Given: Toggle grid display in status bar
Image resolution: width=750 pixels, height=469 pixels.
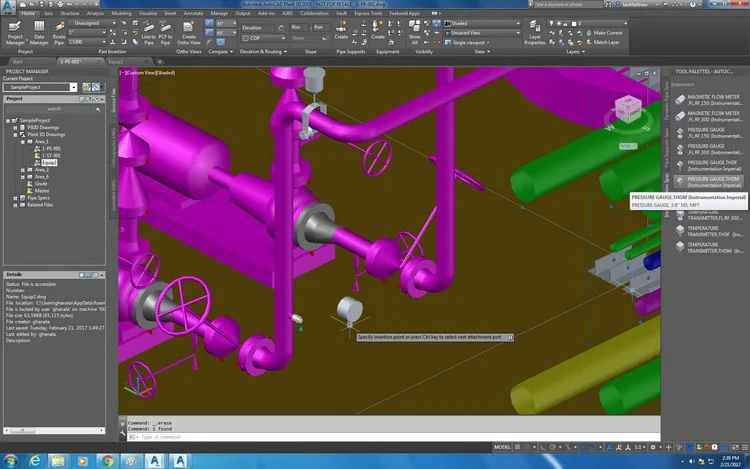Looking at the screenshot, I should pos(517,447).
